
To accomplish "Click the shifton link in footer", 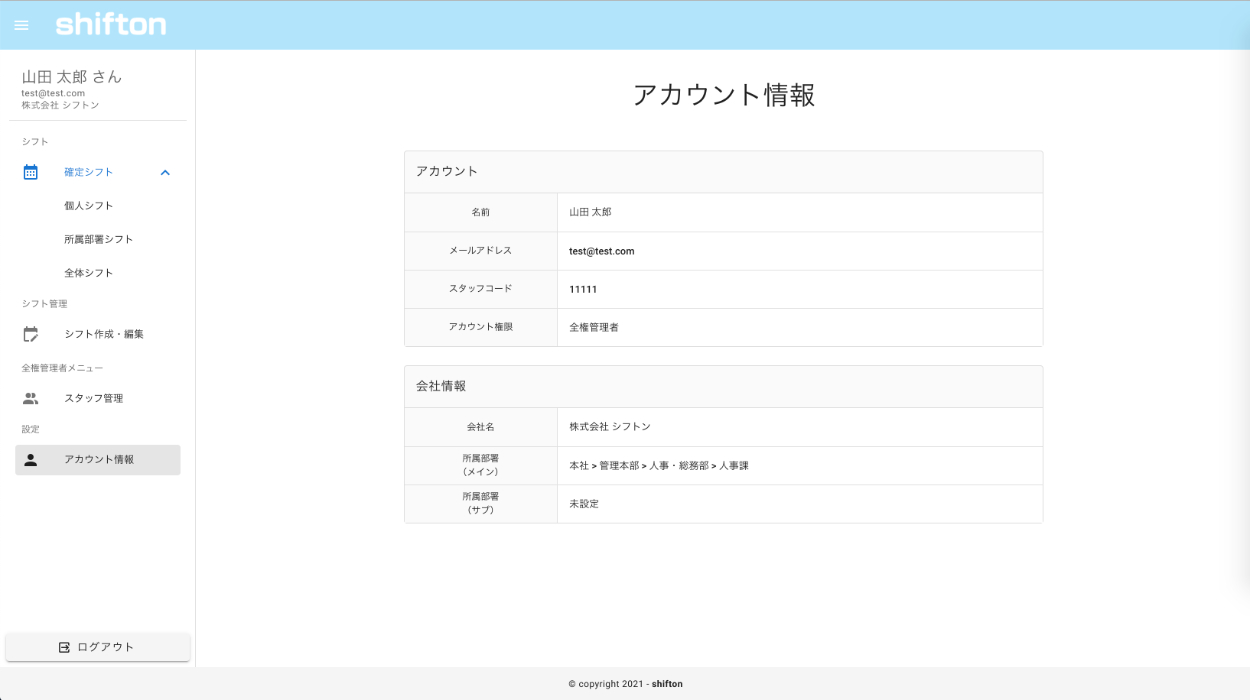I will pyautogui.click(x=667, y=684).
